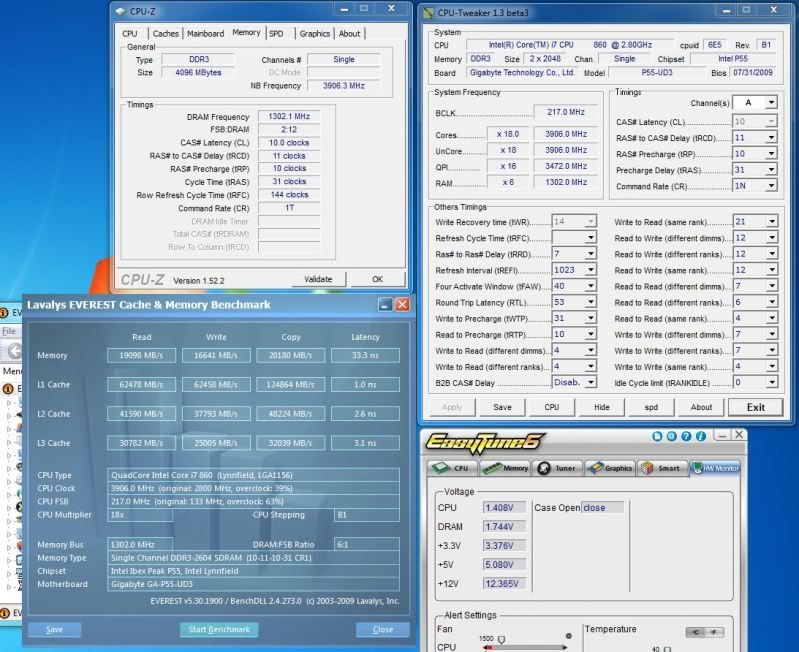Viewport: 799px width, 652px height.
Task: Open RAS# Precharge (tRP) dropdown in CPU-Tweaker
Action: click(x=771, y=153)
